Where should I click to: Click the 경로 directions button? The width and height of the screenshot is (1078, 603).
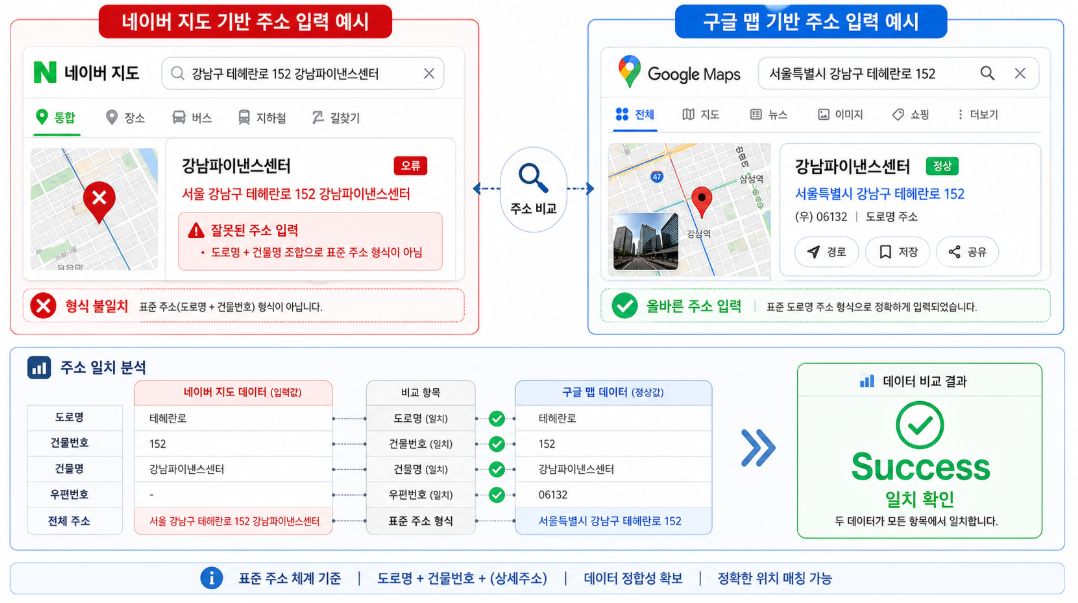pos(826,252)
